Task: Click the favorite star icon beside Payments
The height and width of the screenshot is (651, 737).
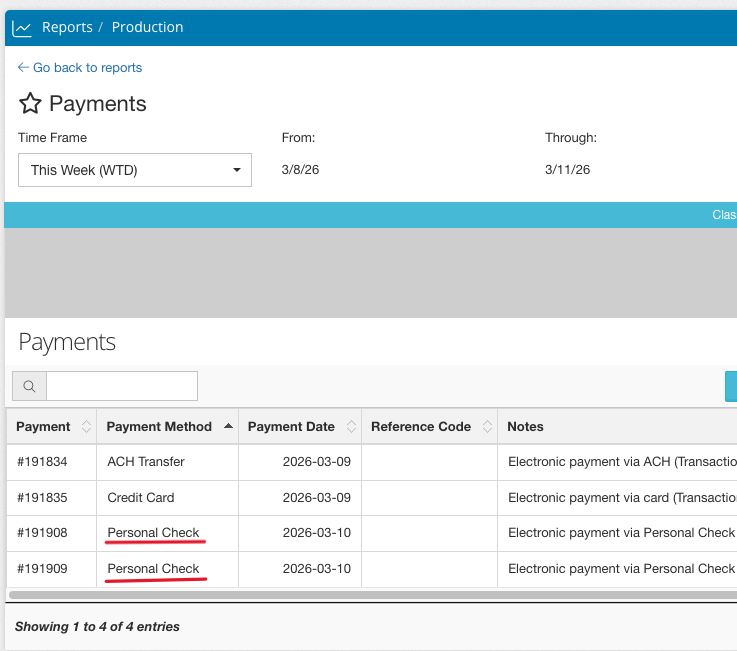Action: (x=30, y=104)
